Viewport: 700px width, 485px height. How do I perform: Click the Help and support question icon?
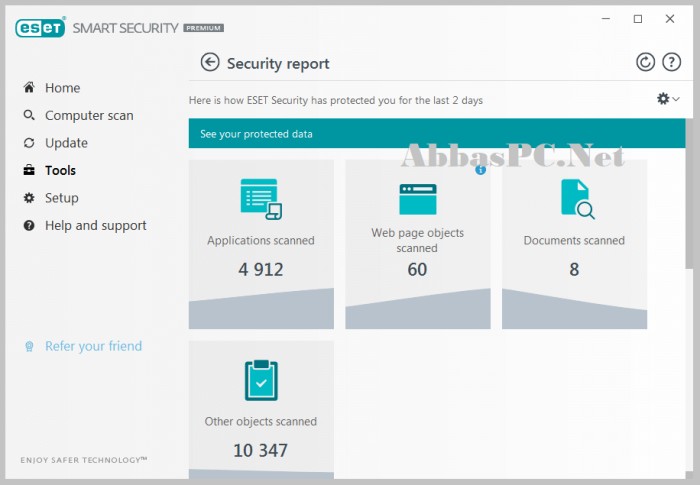point(29,226)
